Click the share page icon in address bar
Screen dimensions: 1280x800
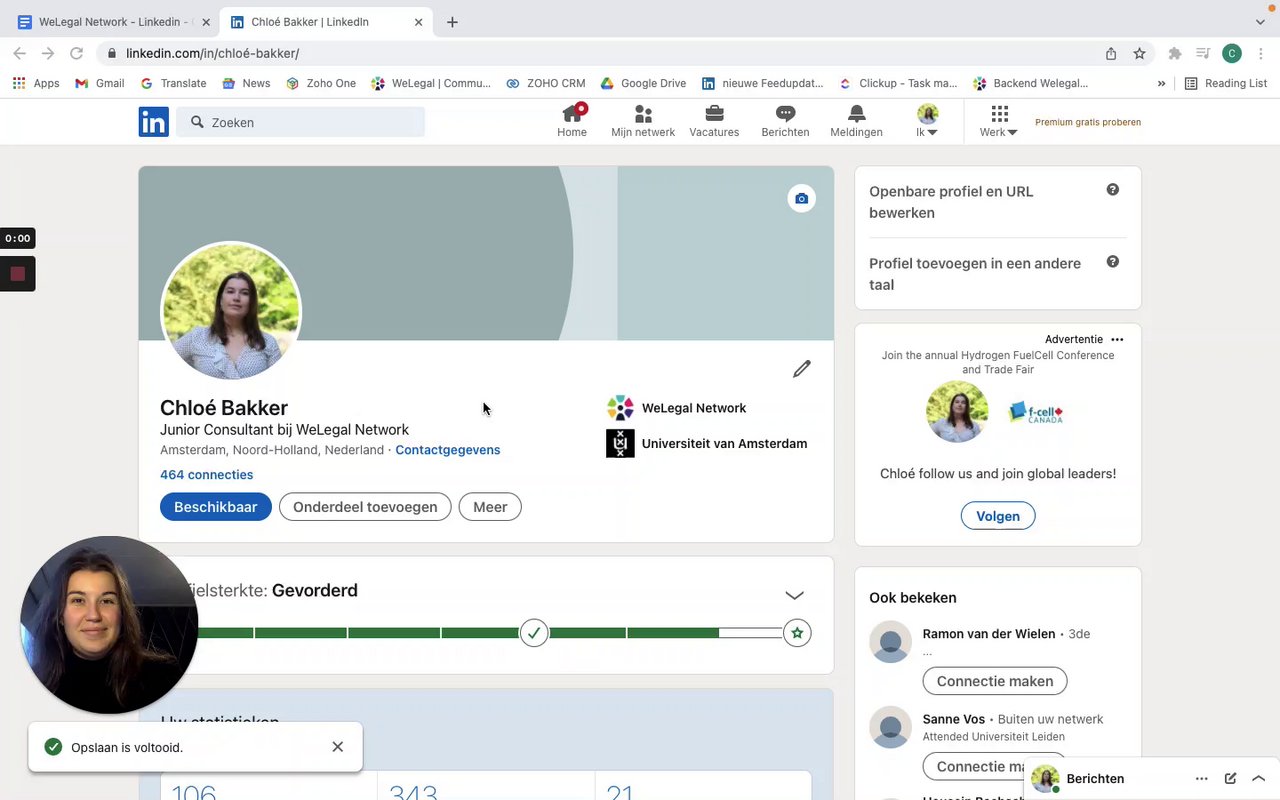[x=1111, y=53]
